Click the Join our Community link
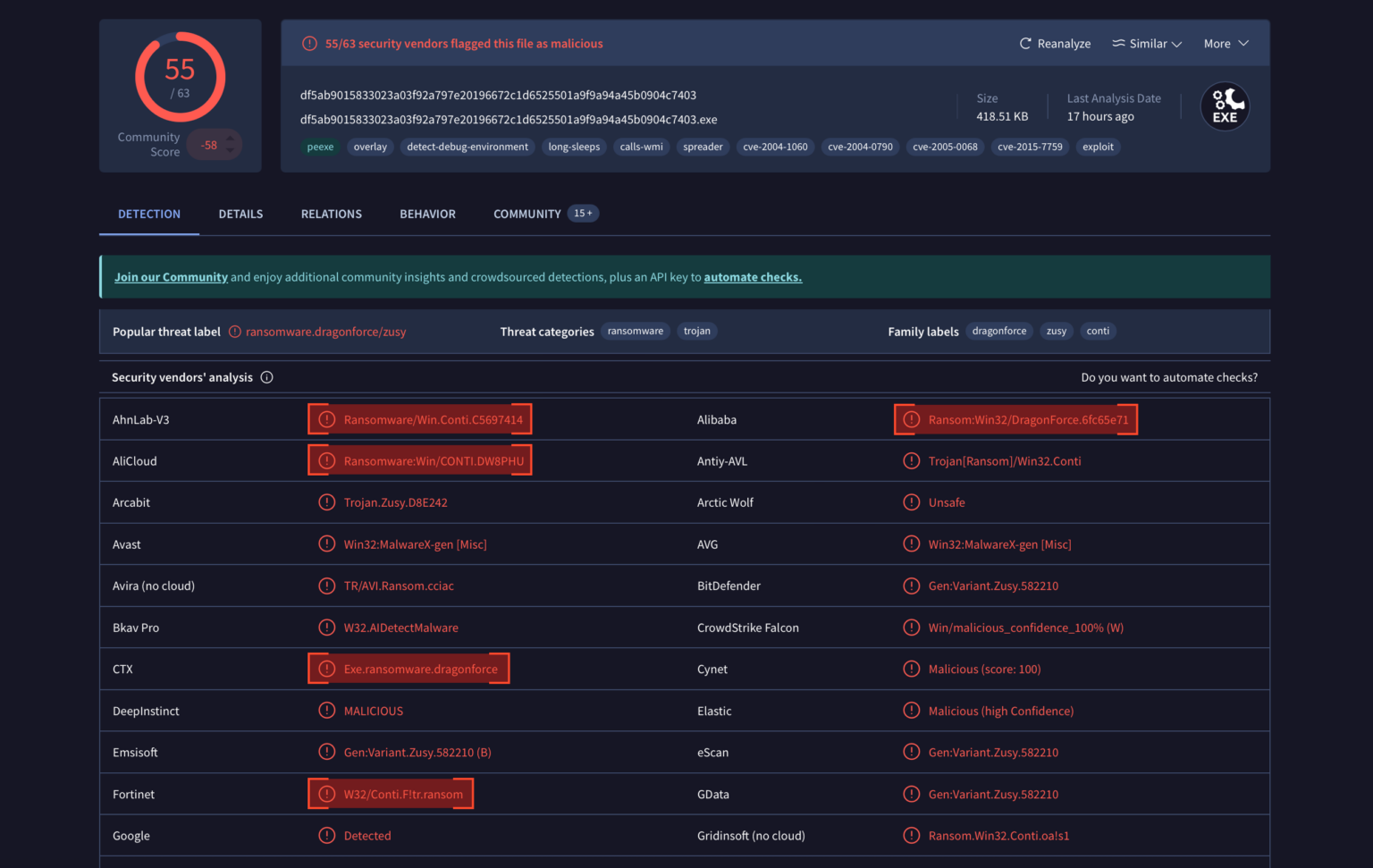The image size is (1373, 868). tap(171, 276)
